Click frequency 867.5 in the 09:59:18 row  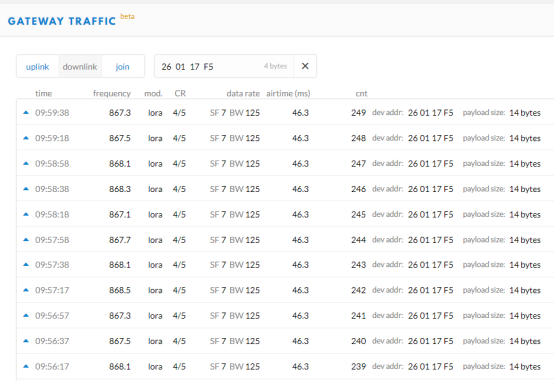coord(120,138)
